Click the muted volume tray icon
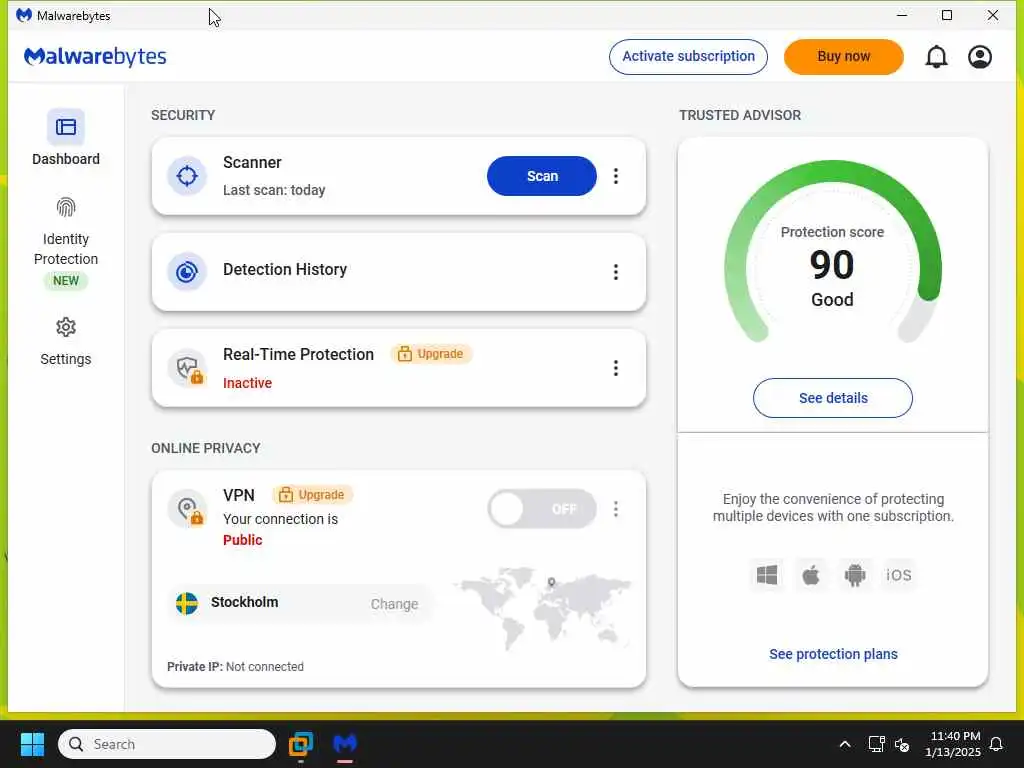Viewport: 1024px width, 768px height. [902, 744]
